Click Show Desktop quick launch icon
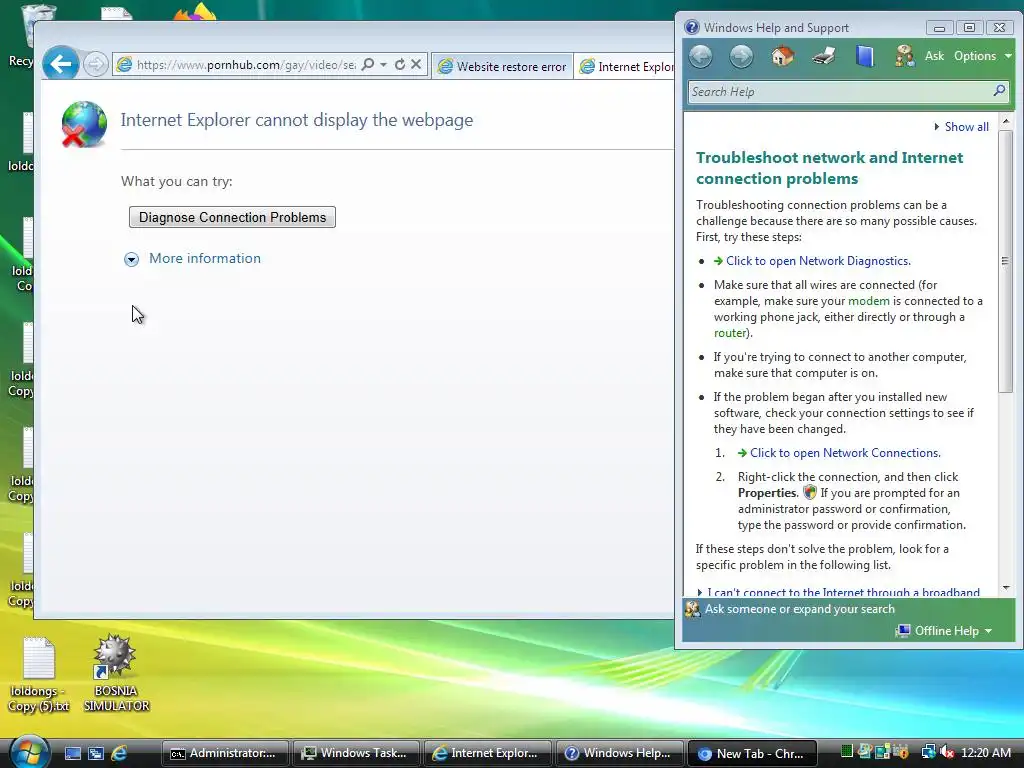The image size is (1024, 768). tap(72, 753)
